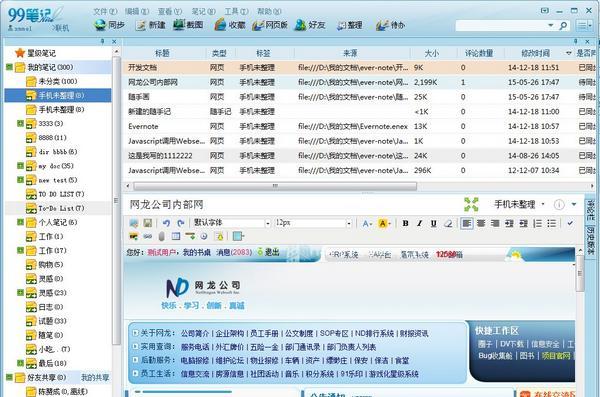Open the 好友 friends icon
This screenshot has width=600, height=397.
coord(300,25)
